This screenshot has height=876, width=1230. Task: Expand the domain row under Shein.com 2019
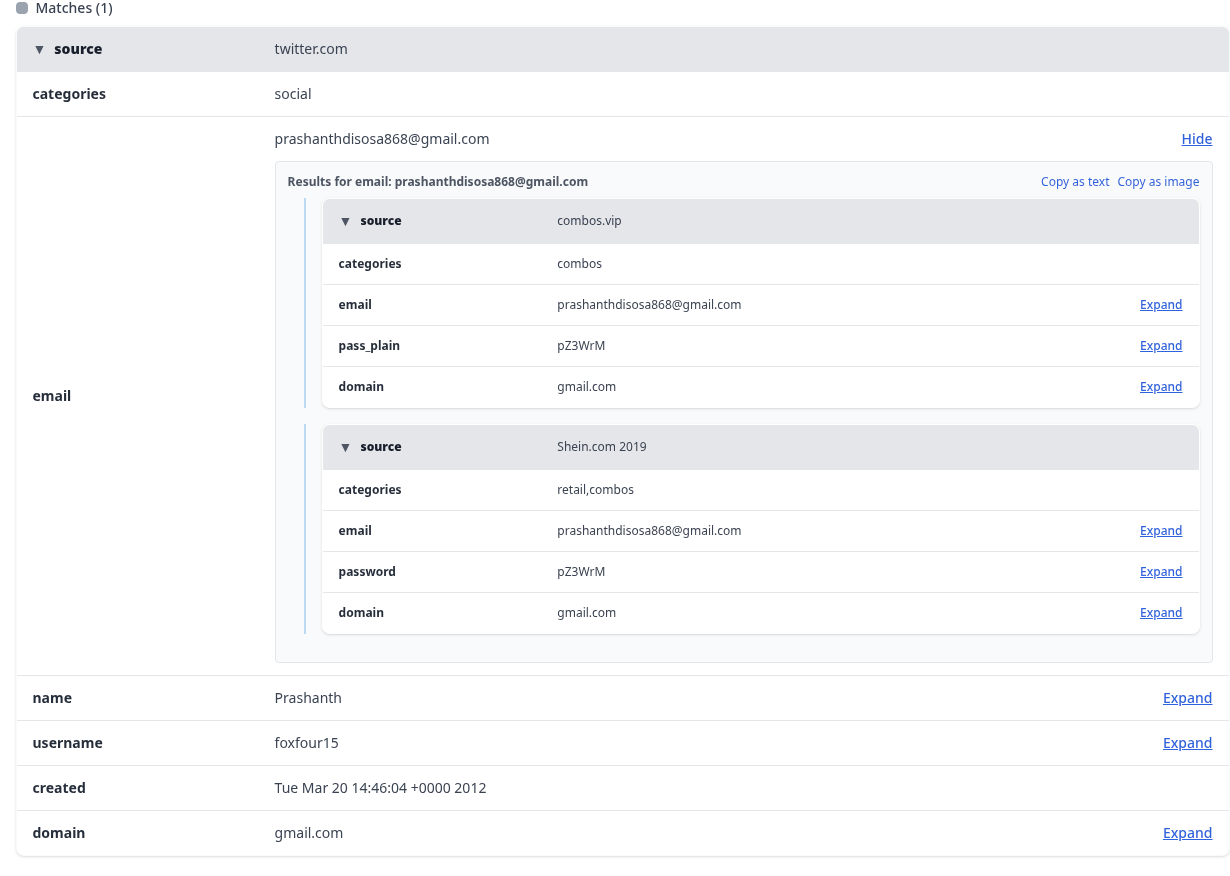click(1160, 613)
